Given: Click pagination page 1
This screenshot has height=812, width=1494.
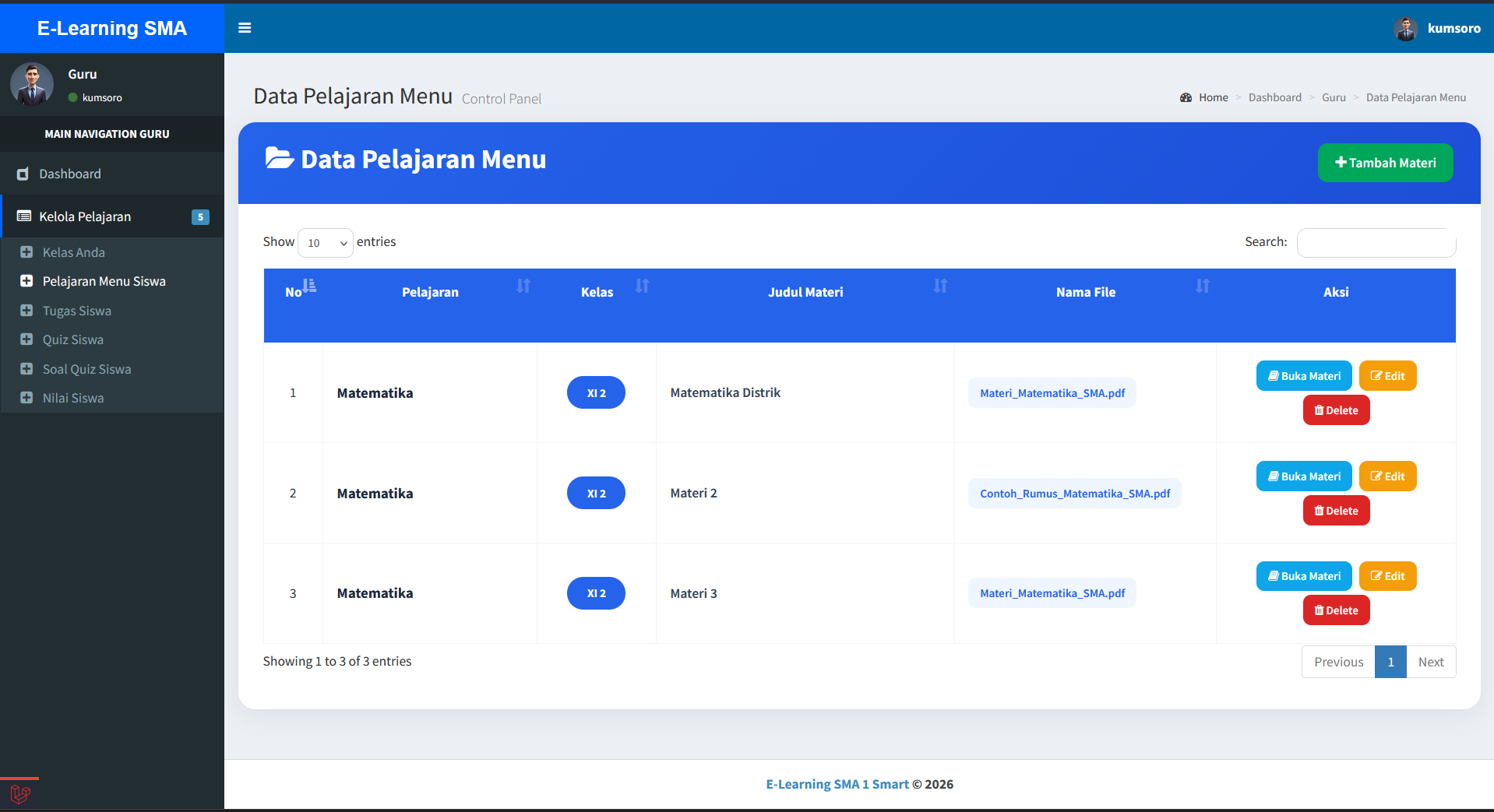Looking at the screenshot, I should coord(1390,662).
